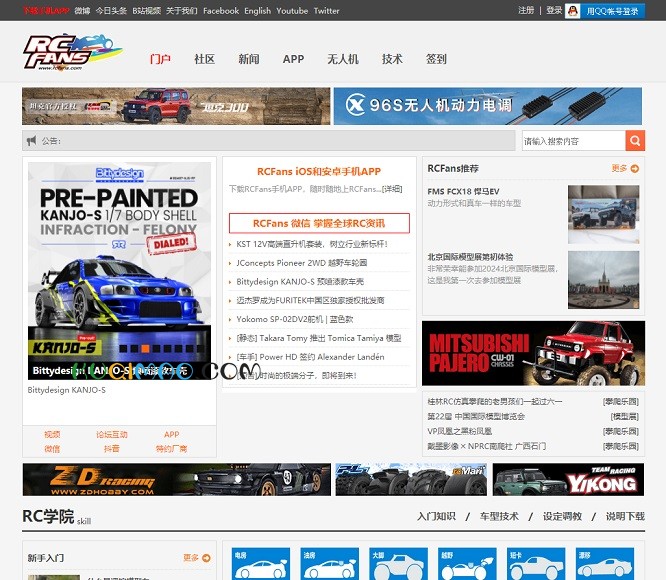This screenshot has width=666, height=580.
Task: Open the 油房 car category icon
Action: (330, 564)
